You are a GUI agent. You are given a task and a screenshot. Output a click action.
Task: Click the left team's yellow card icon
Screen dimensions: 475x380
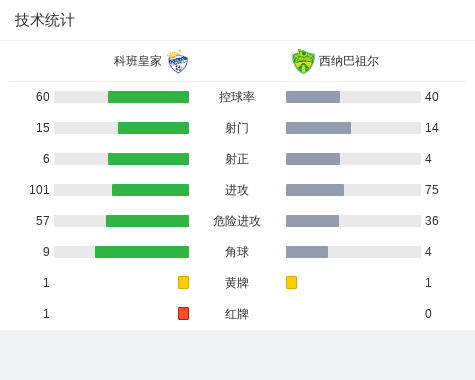tap(183, 282)
